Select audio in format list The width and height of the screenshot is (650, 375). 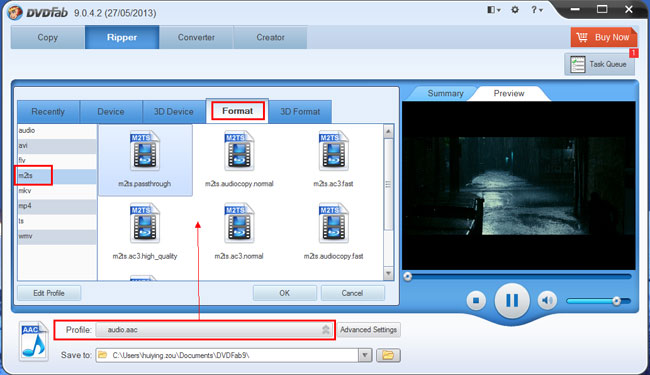(x=57, y=130)
